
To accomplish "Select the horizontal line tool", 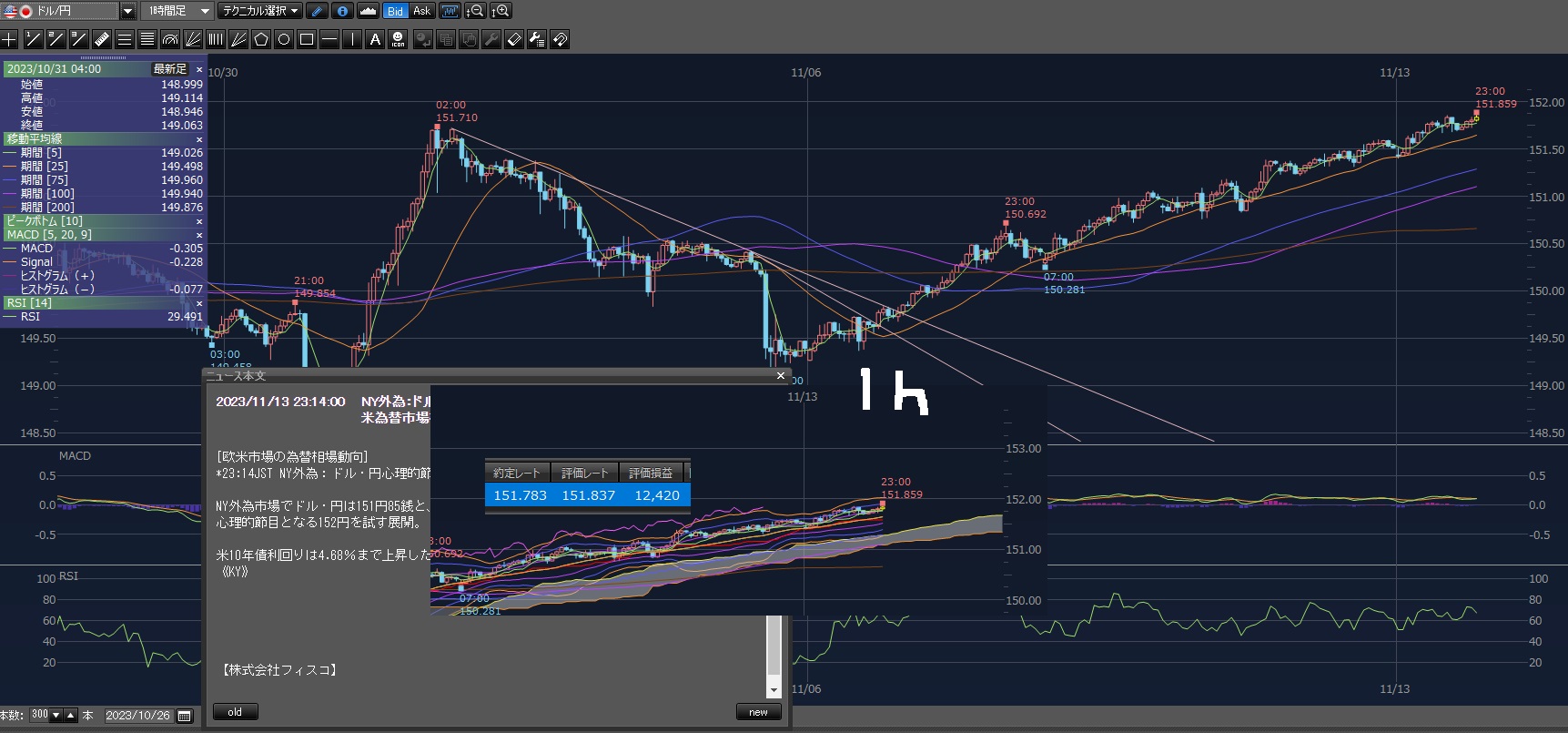I will point(329,39).
